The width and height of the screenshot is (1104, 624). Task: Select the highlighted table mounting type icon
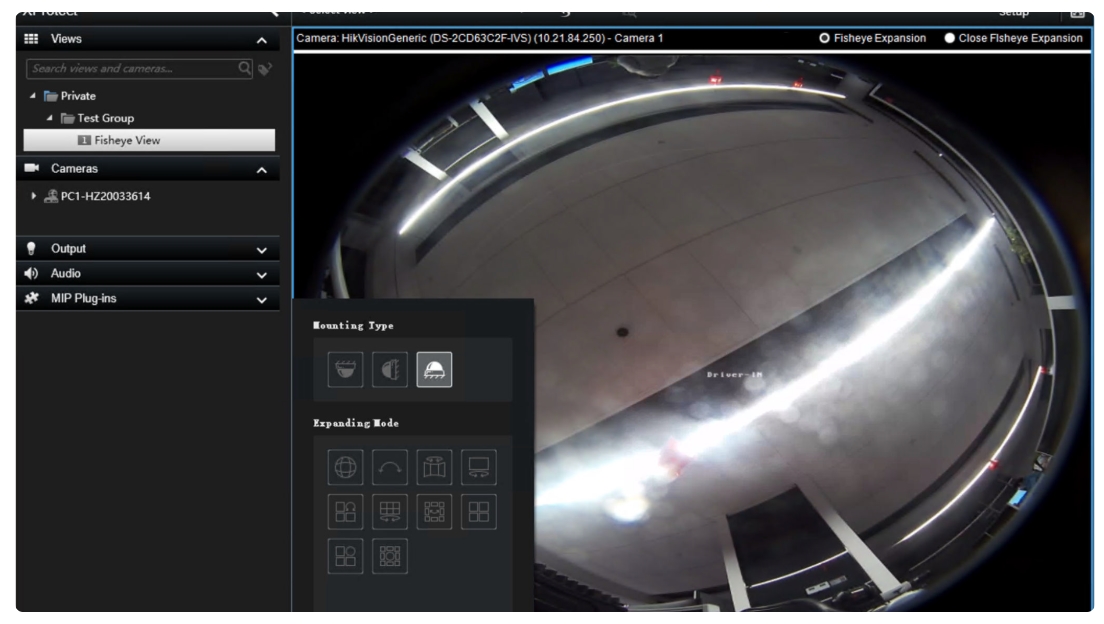point(434,369)
